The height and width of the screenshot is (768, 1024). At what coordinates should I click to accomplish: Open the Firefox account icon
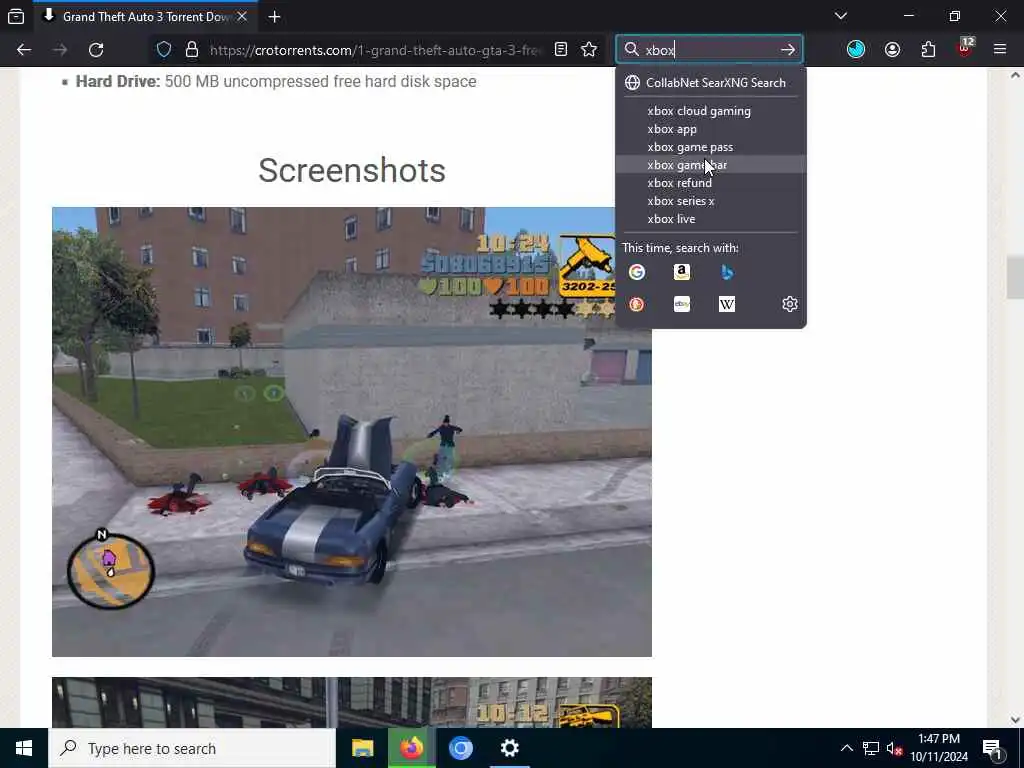(892, 50)
